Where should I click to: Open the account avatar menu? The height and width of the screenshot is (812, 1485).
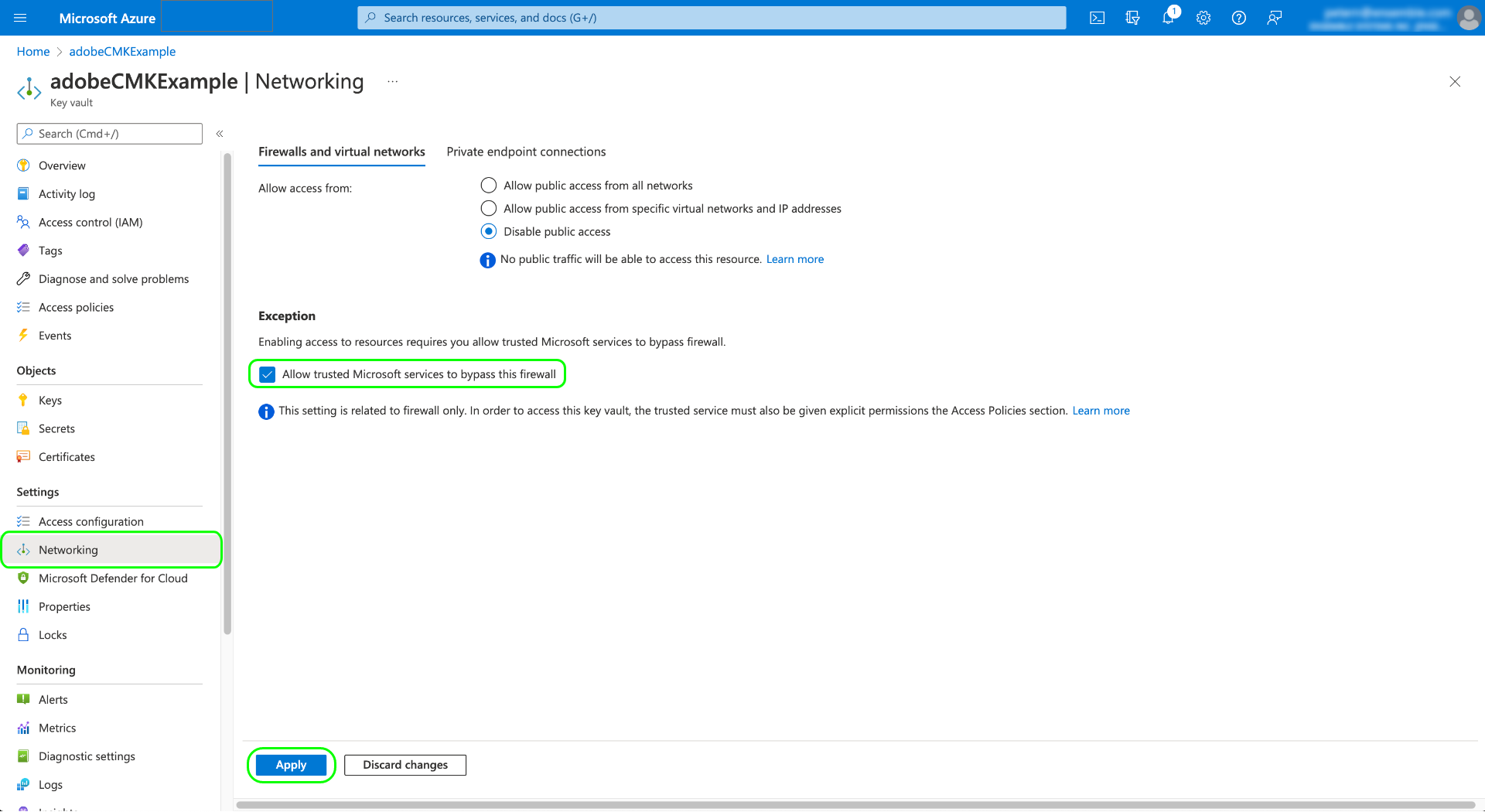[x=1468, y=18]
